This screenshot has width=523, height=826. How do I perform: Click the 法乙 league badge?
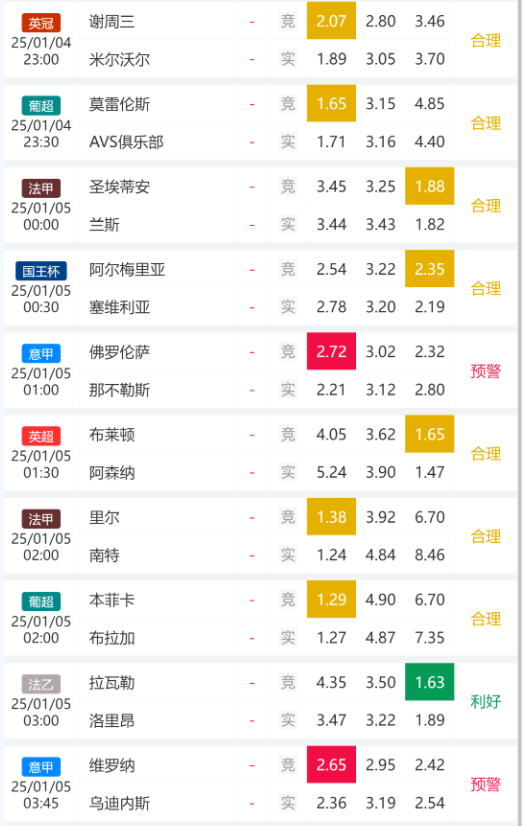[41, 684]
